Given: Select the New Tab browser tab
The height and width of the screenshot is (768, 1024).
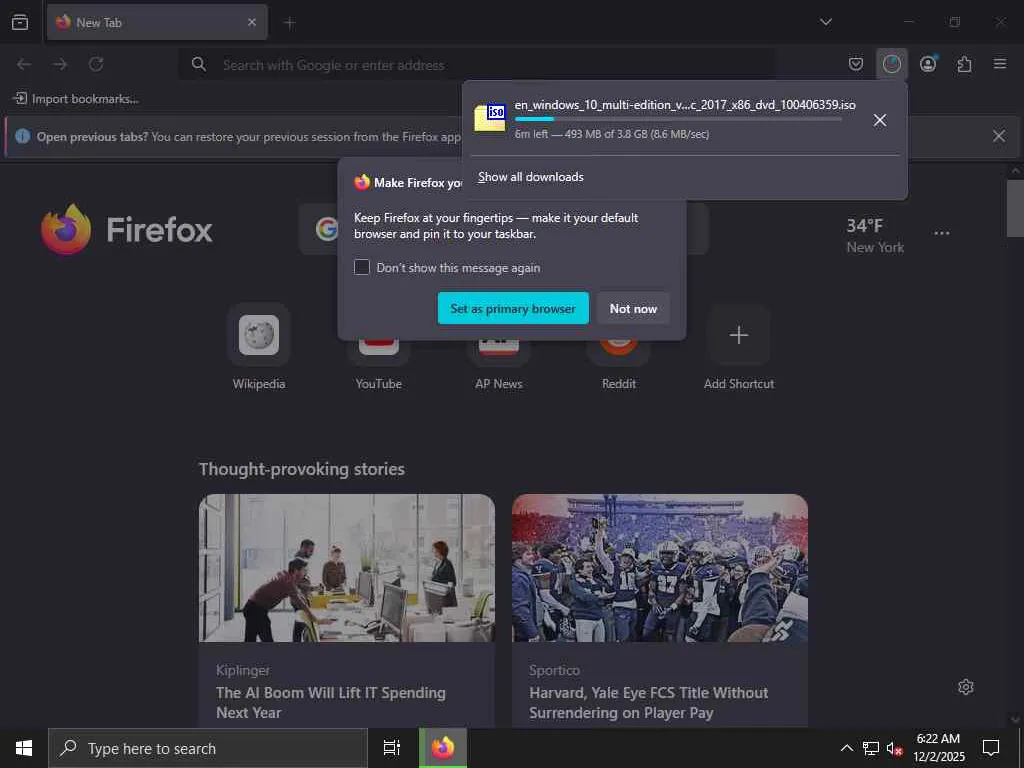Looking at the screenshot, I should pos(157,22).
